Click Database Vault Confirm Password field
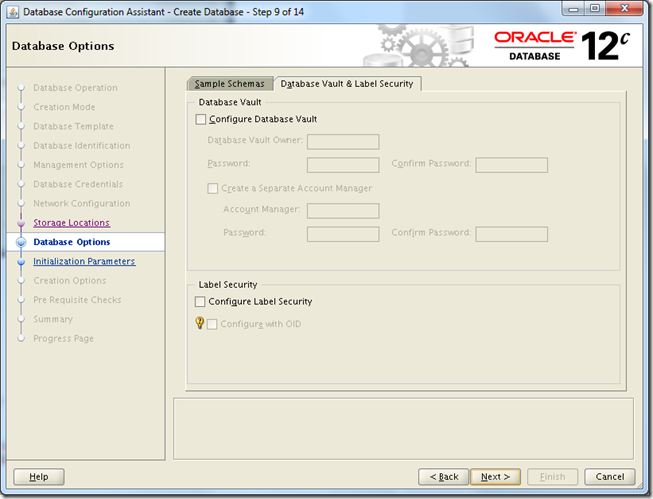 511,165
